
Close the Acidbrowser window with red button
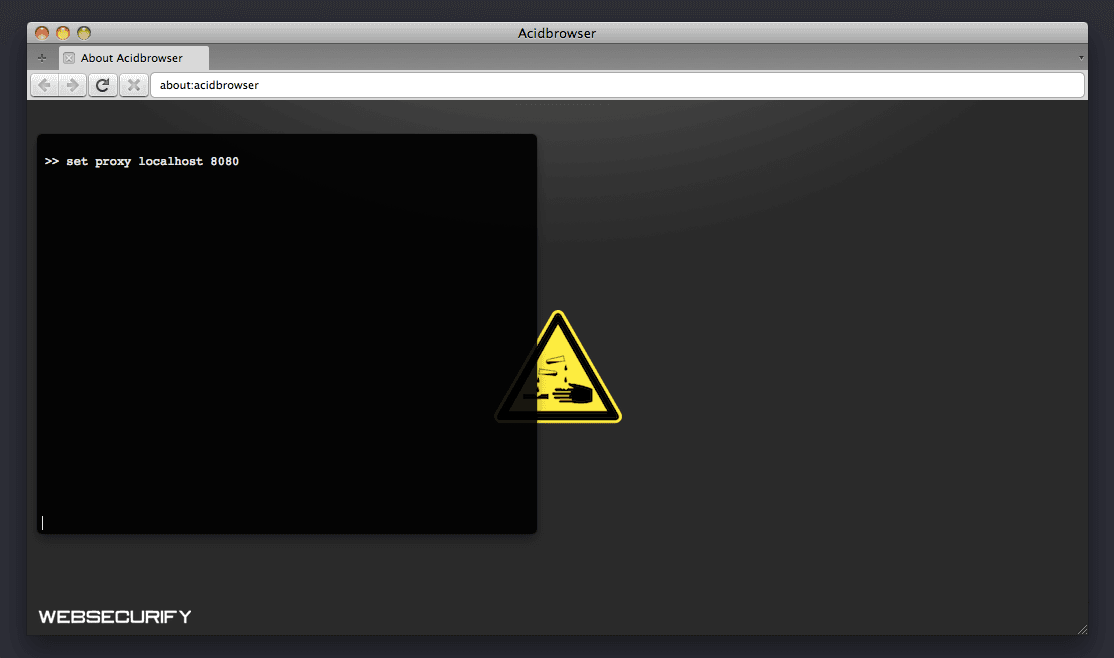(x=42, y=33)
